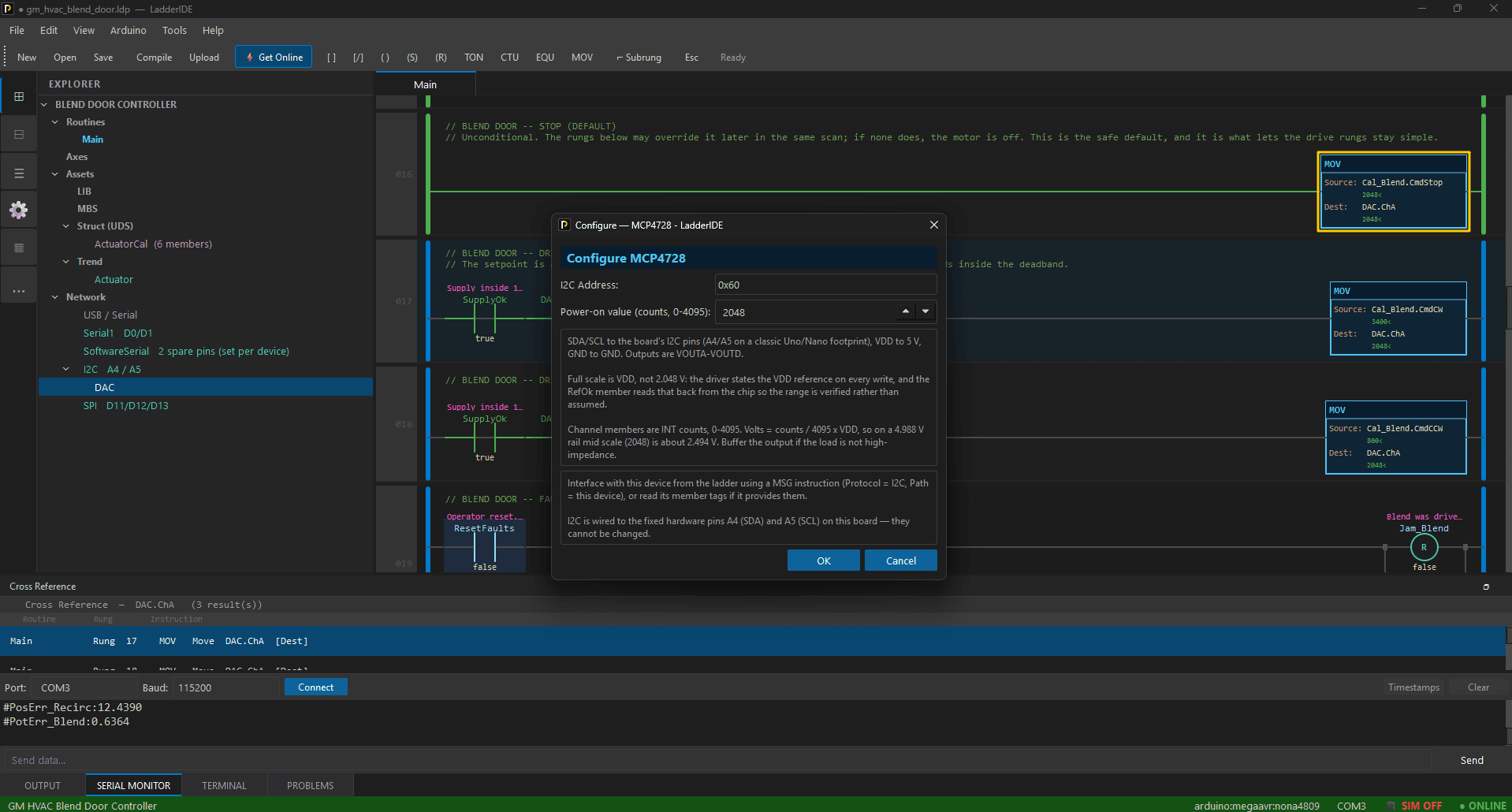Click the Port COM3 field
The image size is (1512, 812).
[84, 687]
